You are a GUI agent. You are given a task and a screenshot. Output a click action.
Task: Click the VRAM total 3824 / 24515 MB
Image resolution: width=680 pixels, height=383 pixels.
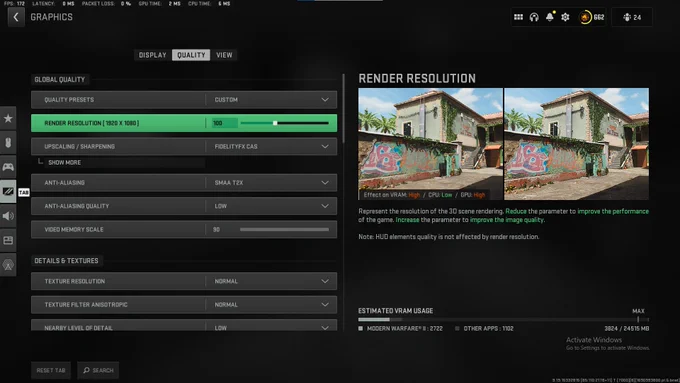click(x=627, y=329)
